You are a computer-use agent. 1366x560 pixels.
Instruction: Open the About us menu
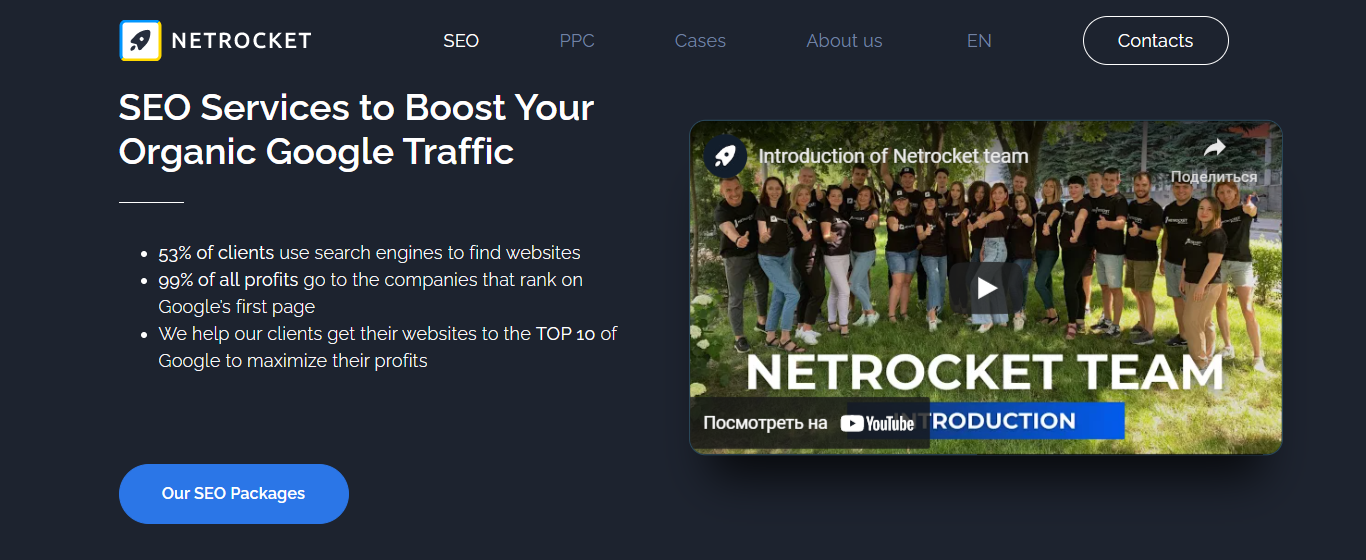click(844, 41)
